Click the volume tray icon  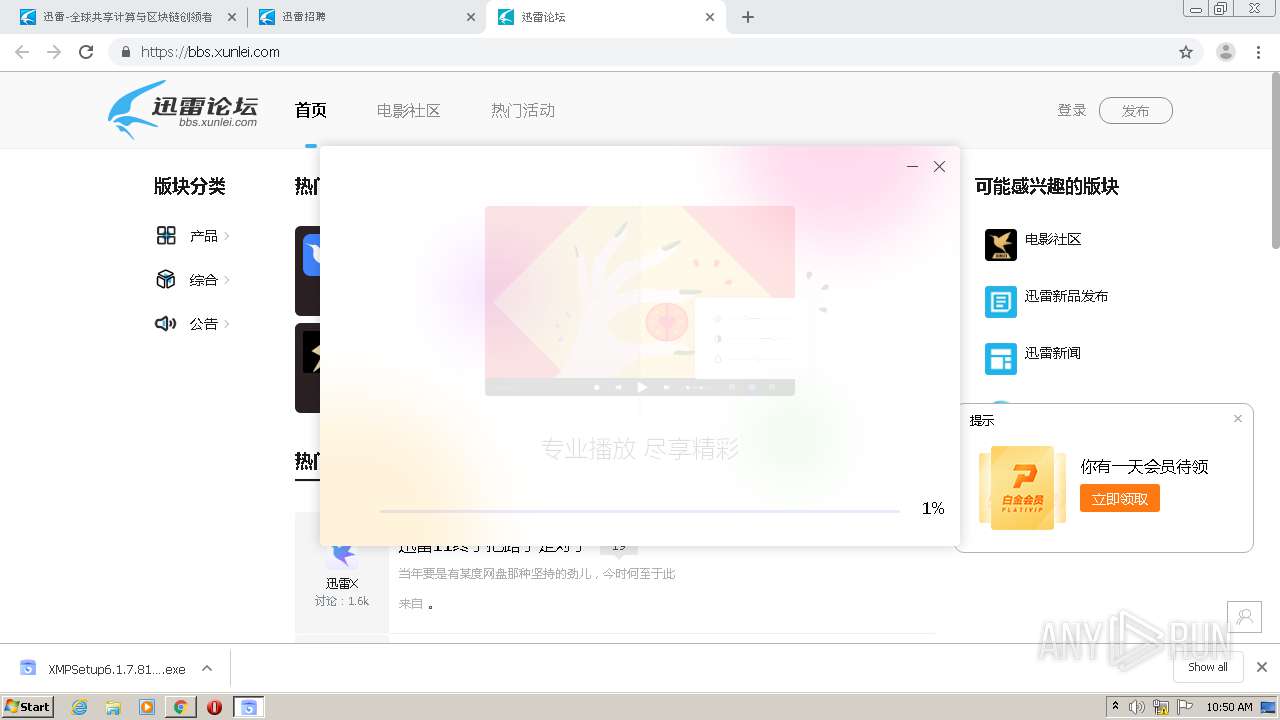1137,707
